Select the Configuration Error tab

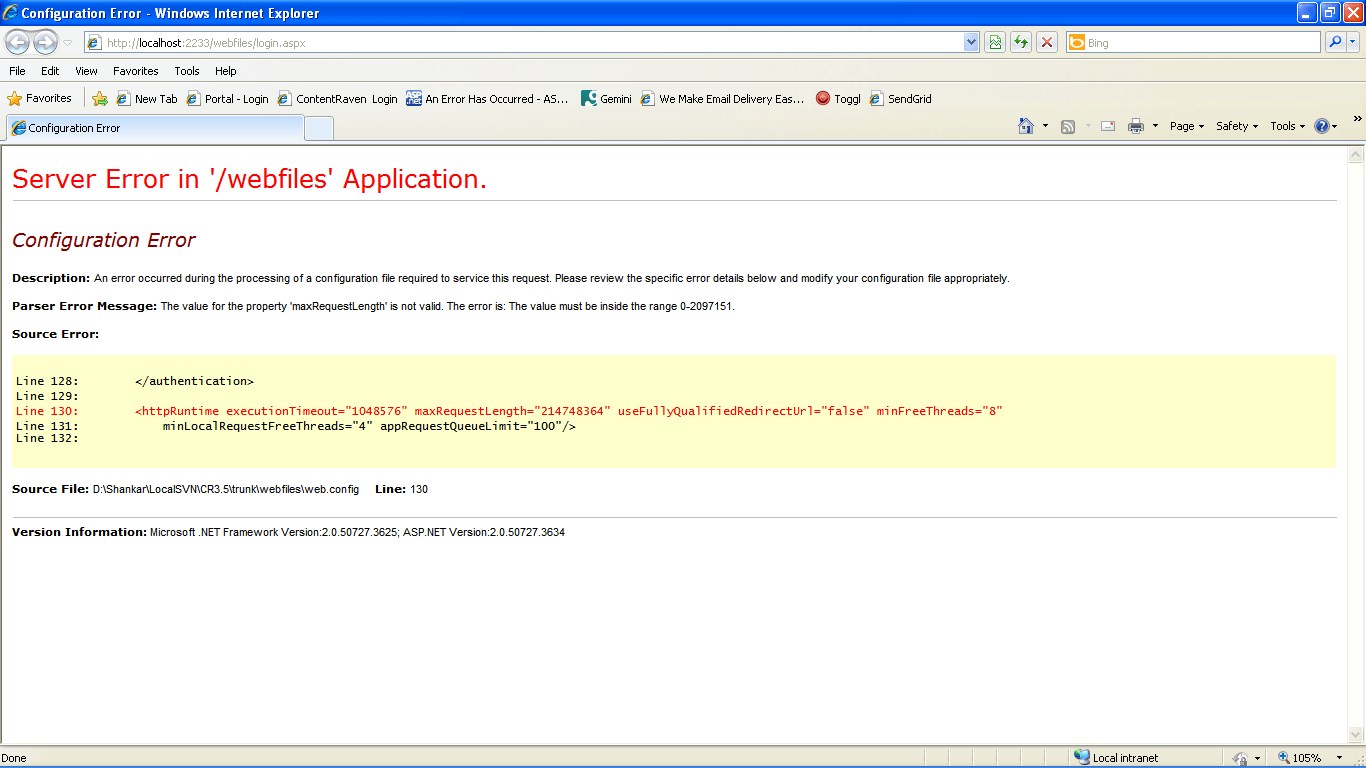pos(154,128)
